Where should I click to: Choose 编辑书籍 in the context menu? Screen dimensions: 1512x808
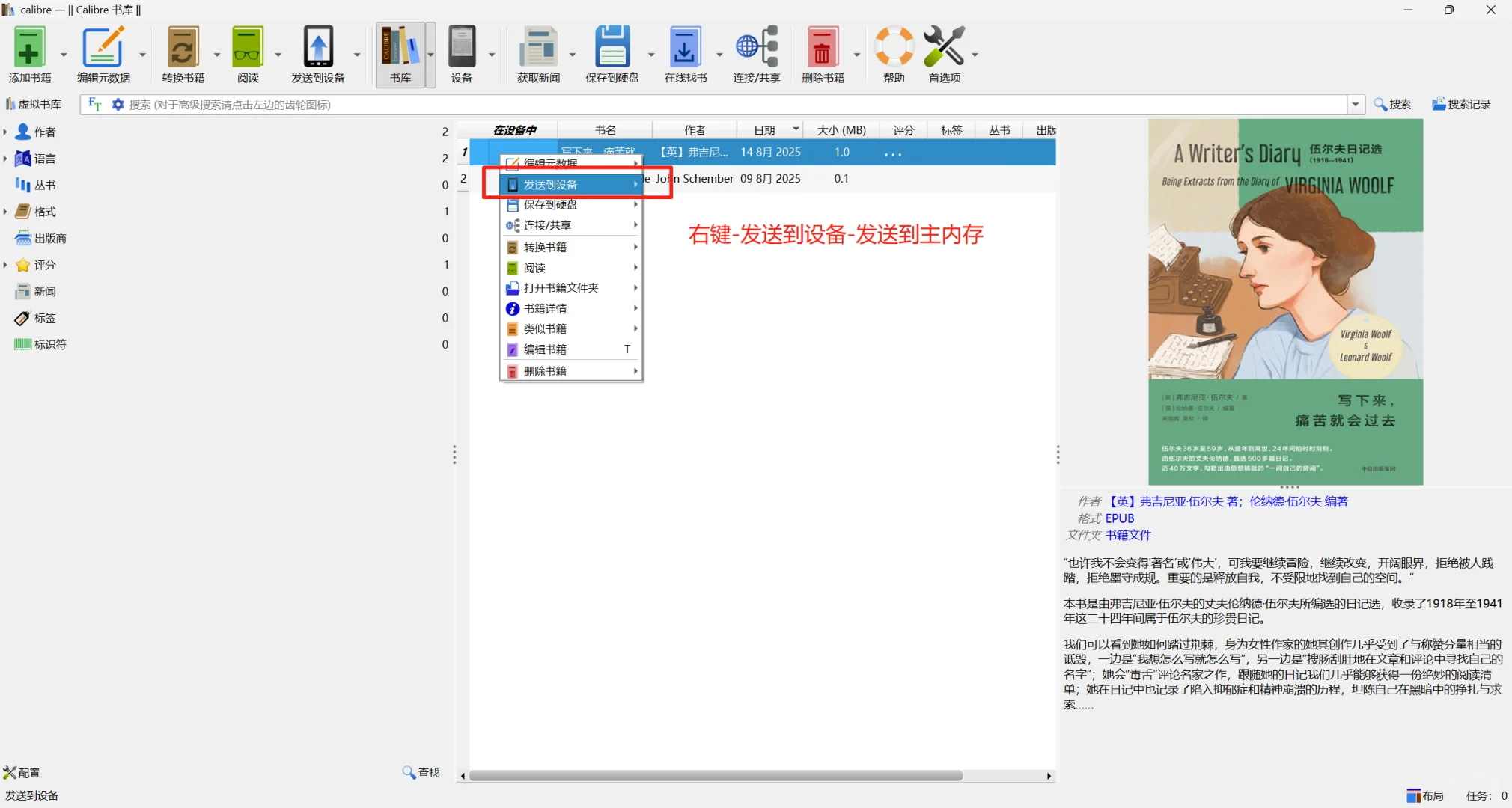click(572, 349)
